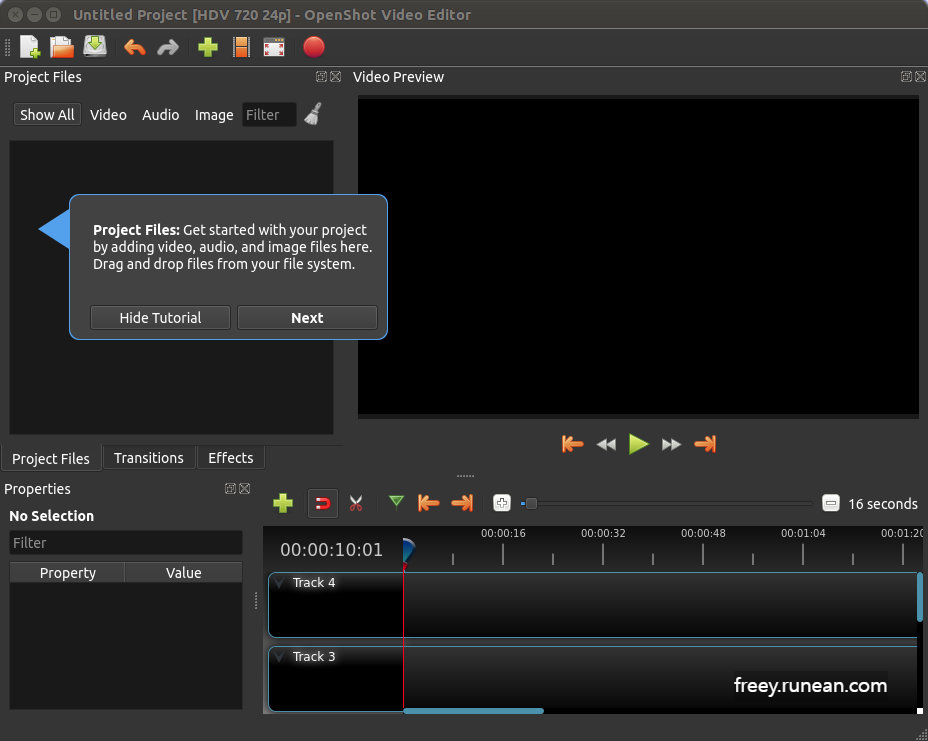Jump to end in video preview

coord(705,444)
